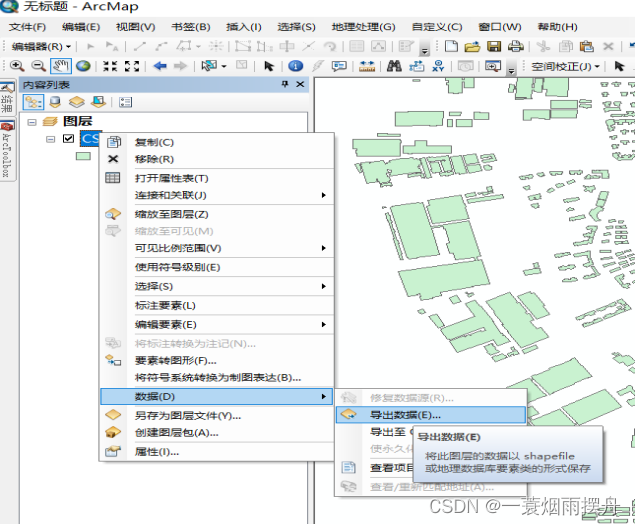The width and height of the screenshot is (636, 525).
Task: Open the 编辑器(R) dropdown
Action: 41,47
